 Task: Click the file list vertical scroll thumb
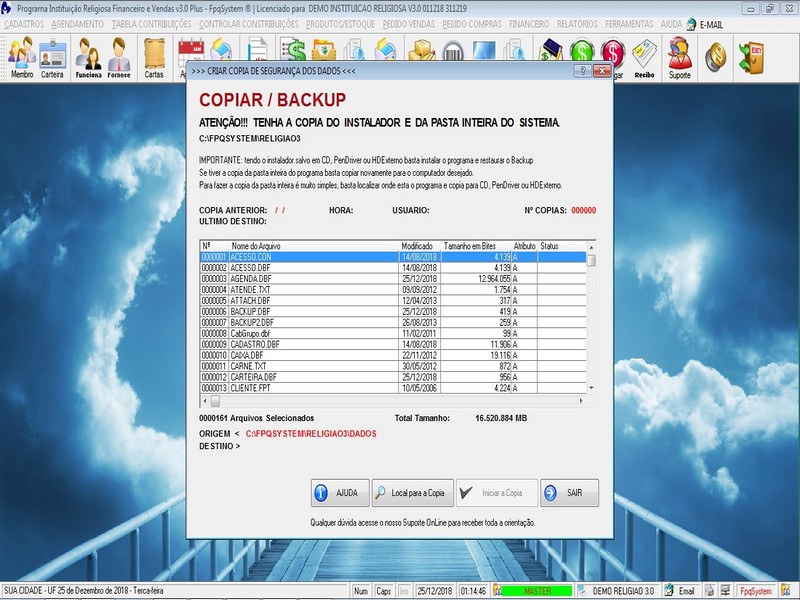pyautogui.click(x=591, y=260)
